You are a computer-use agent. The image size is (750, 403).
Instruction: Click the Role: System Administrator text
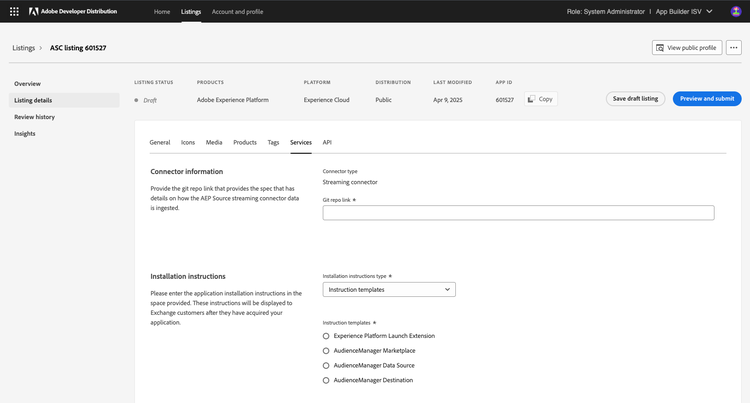click(606, 11)
